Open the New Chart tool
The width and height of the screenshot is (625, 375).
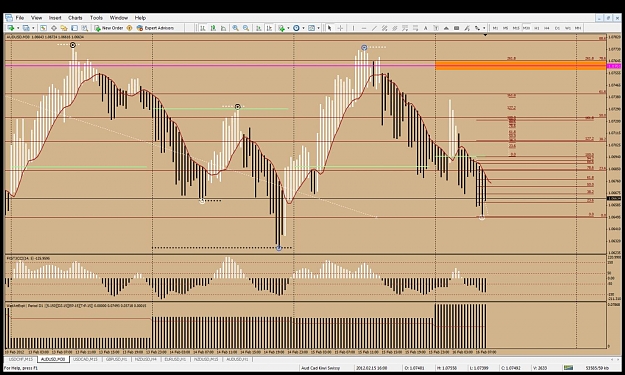click(x=10, y=28)
